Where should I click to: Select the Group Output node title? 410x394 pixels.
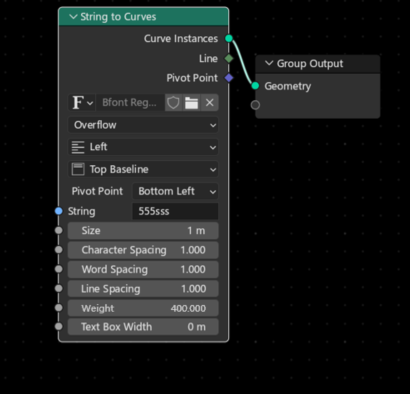[x=310, y=63]
